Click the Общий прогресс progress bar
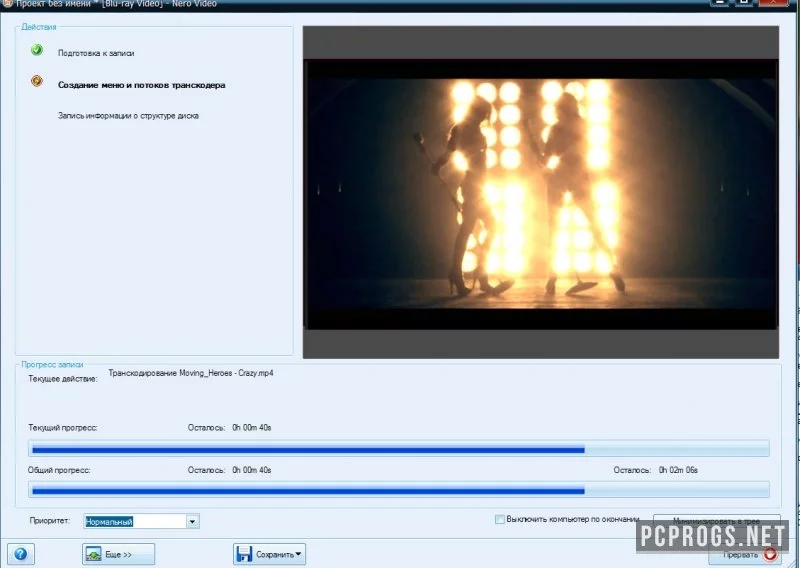This screenshot has width=800, height=568. point(399,490)
